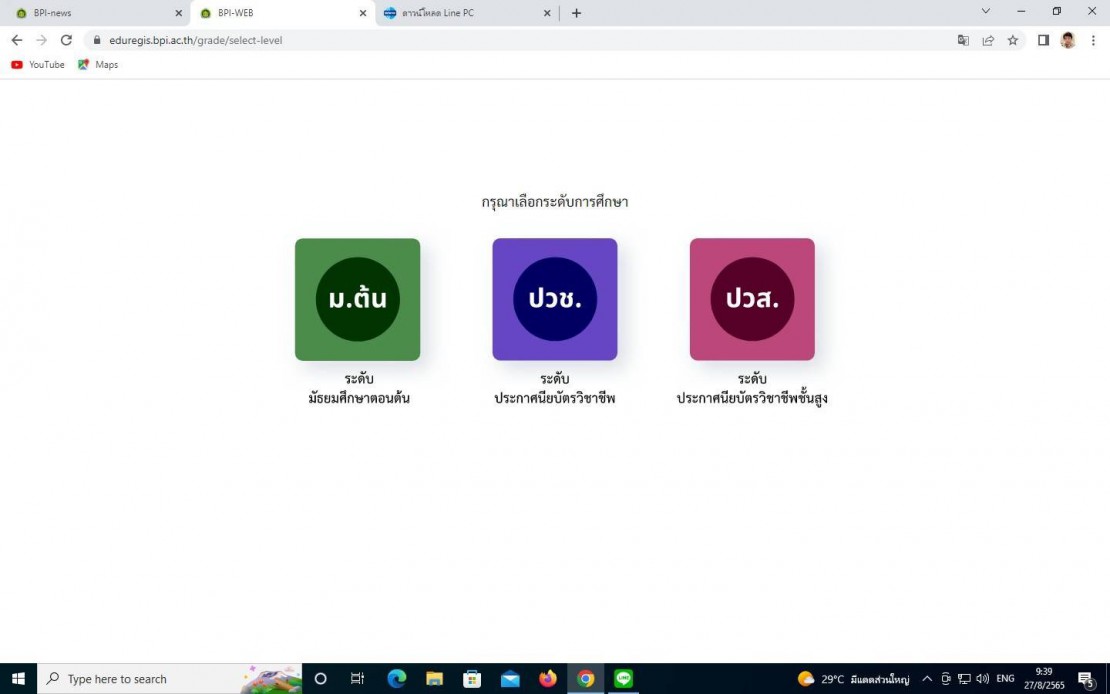
Task: Toggle the browser side panel
Action: [x=1043, y=40]
